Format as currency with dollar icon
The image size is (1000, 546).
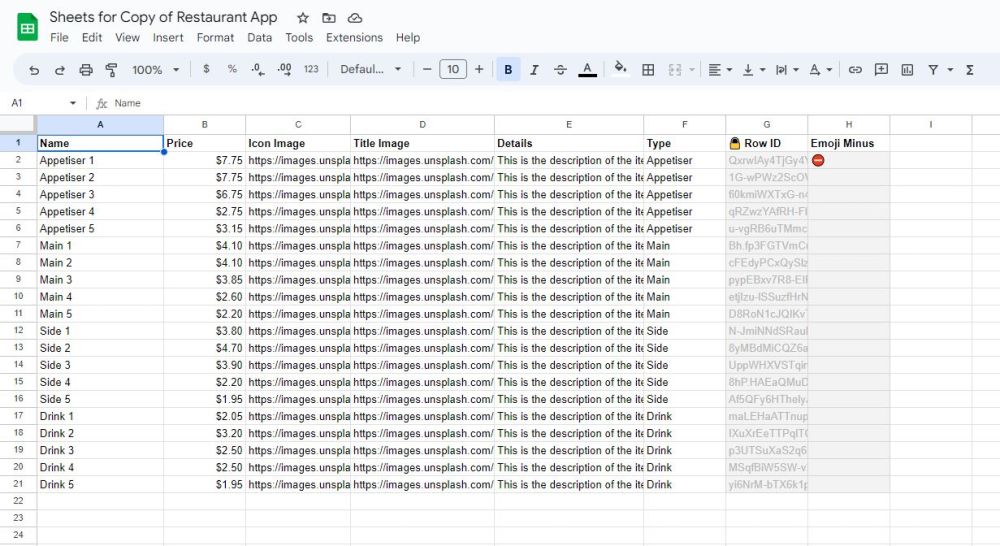206,69
